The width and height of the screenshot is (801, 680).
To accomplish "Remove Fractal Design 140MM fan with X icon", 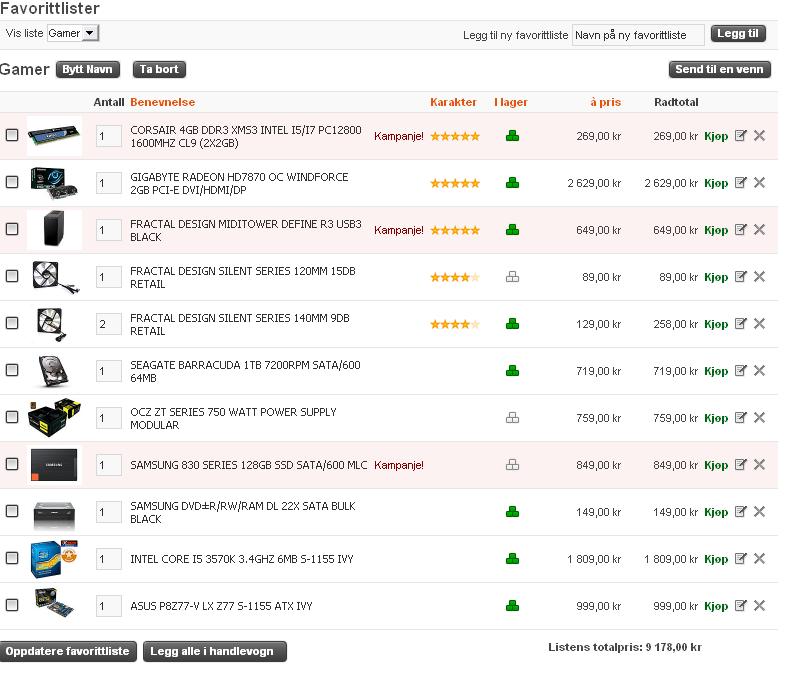I will pyautogui.click(x=760, y=323).
